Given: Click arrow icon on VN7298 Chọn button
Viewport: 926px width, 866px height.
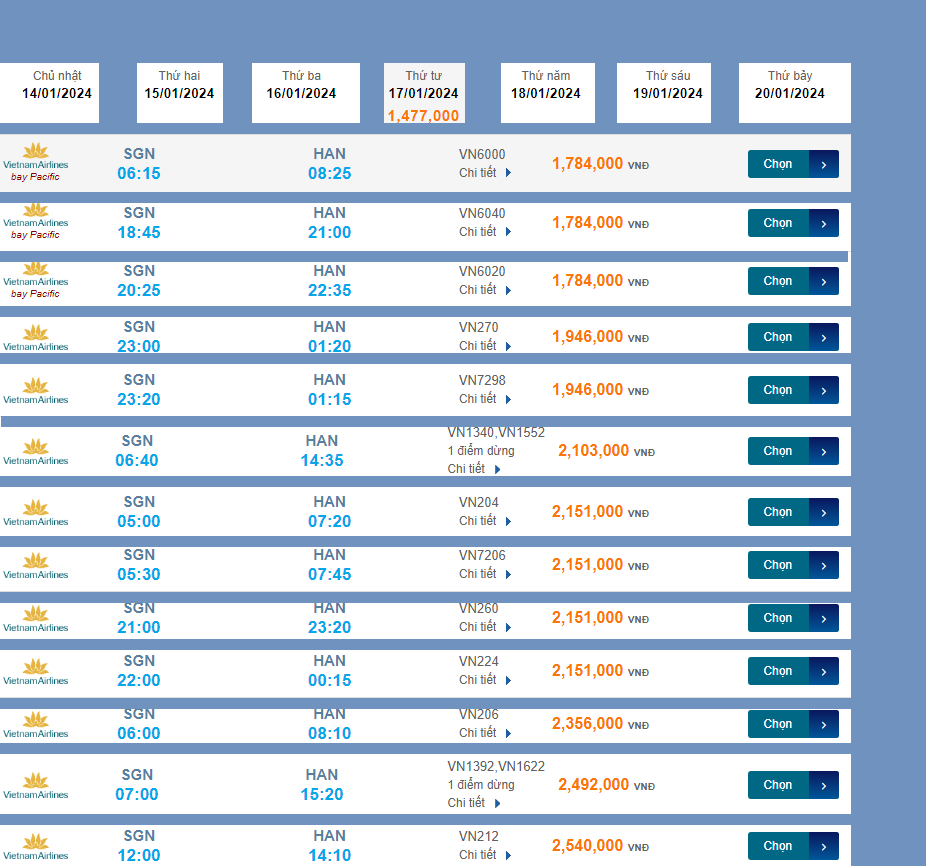Looking at the screenshot, I should [823, 390].
